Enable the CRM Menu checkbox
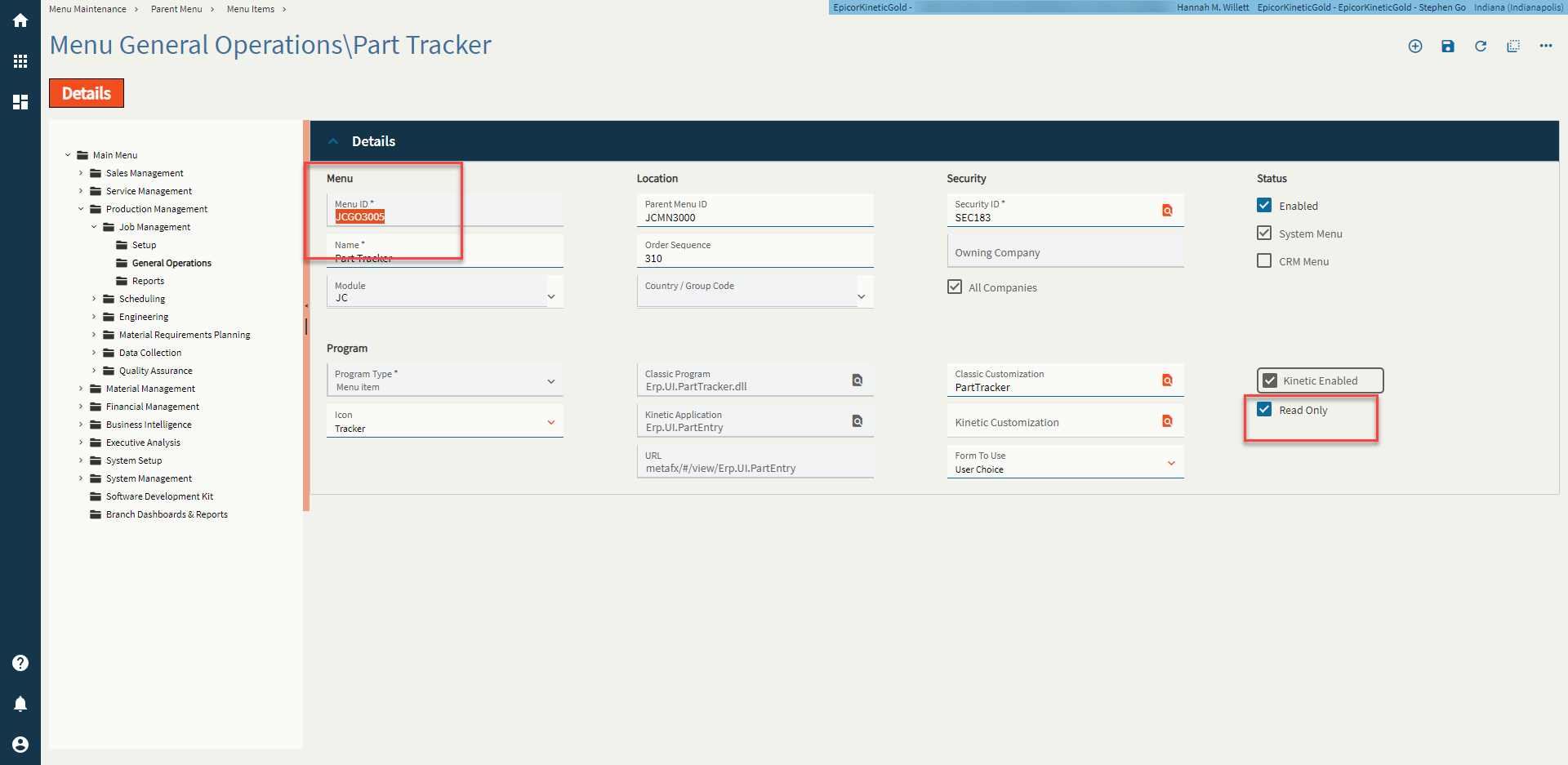The width and height of the screenshot is (1568, 765). [x=1264, y=260]
